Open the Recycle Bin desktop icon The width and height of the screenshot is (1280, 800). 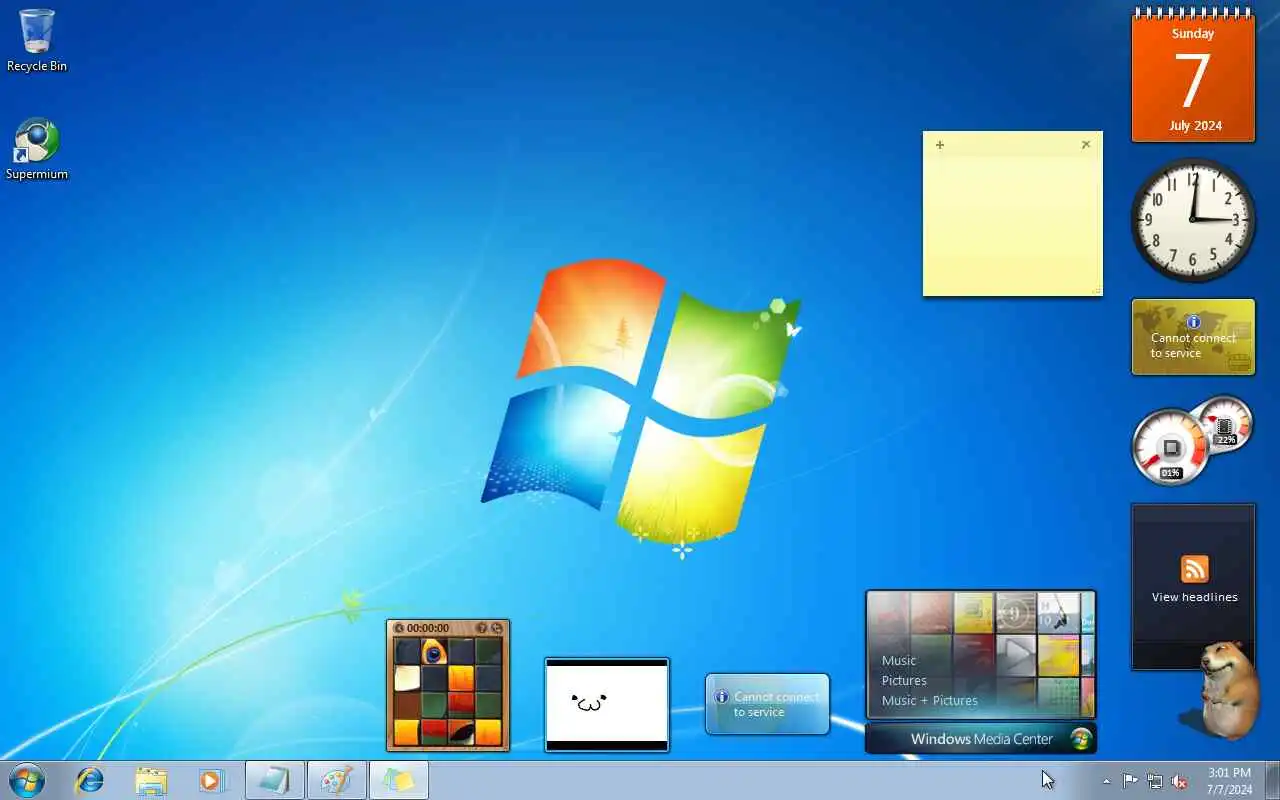37,41
